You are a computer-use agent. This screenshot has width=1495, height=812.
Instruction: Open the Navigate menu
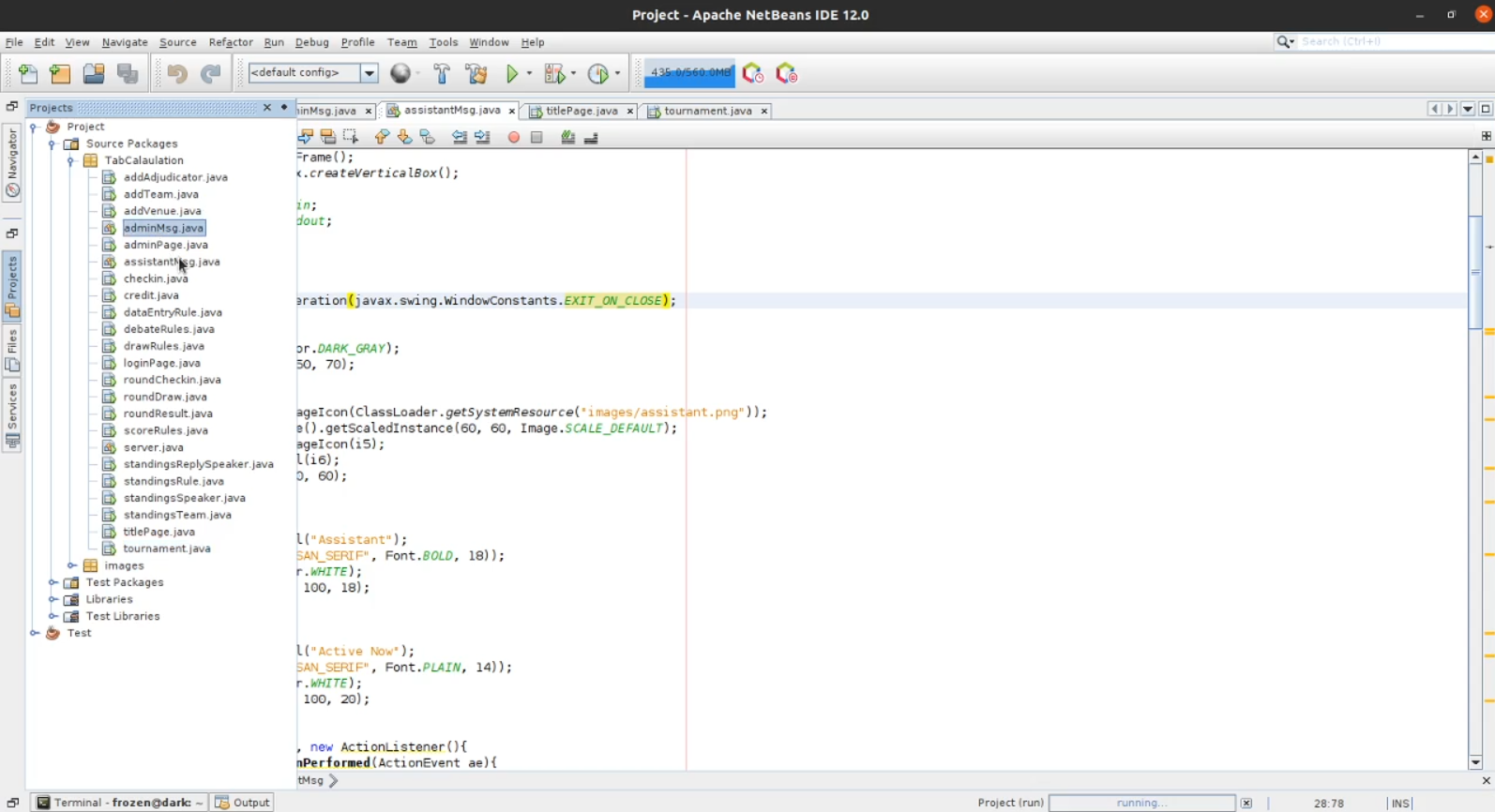point(125,42)
